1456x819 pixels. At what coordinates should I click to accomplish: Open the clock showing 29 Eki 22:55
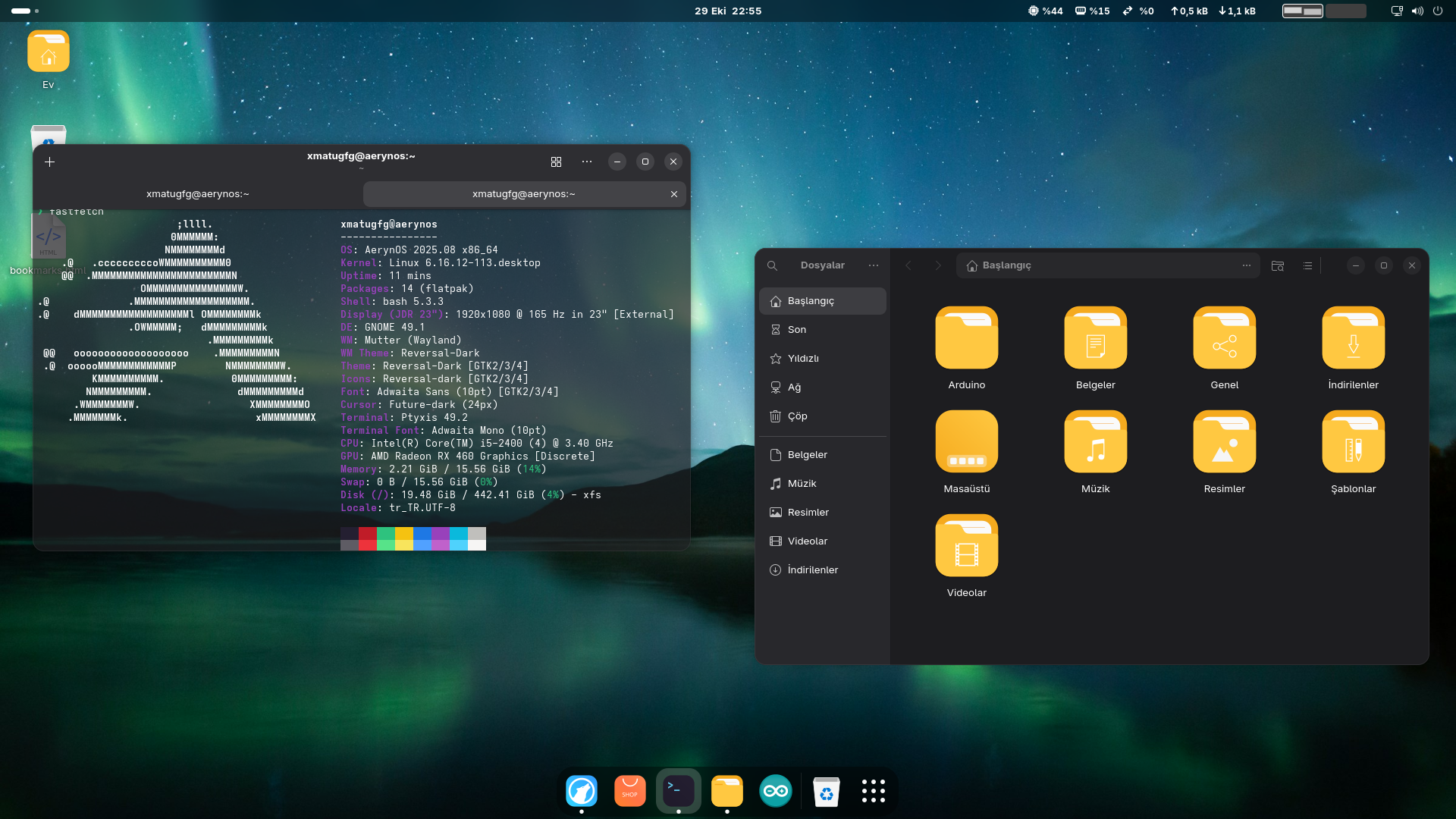coord(727,11)
